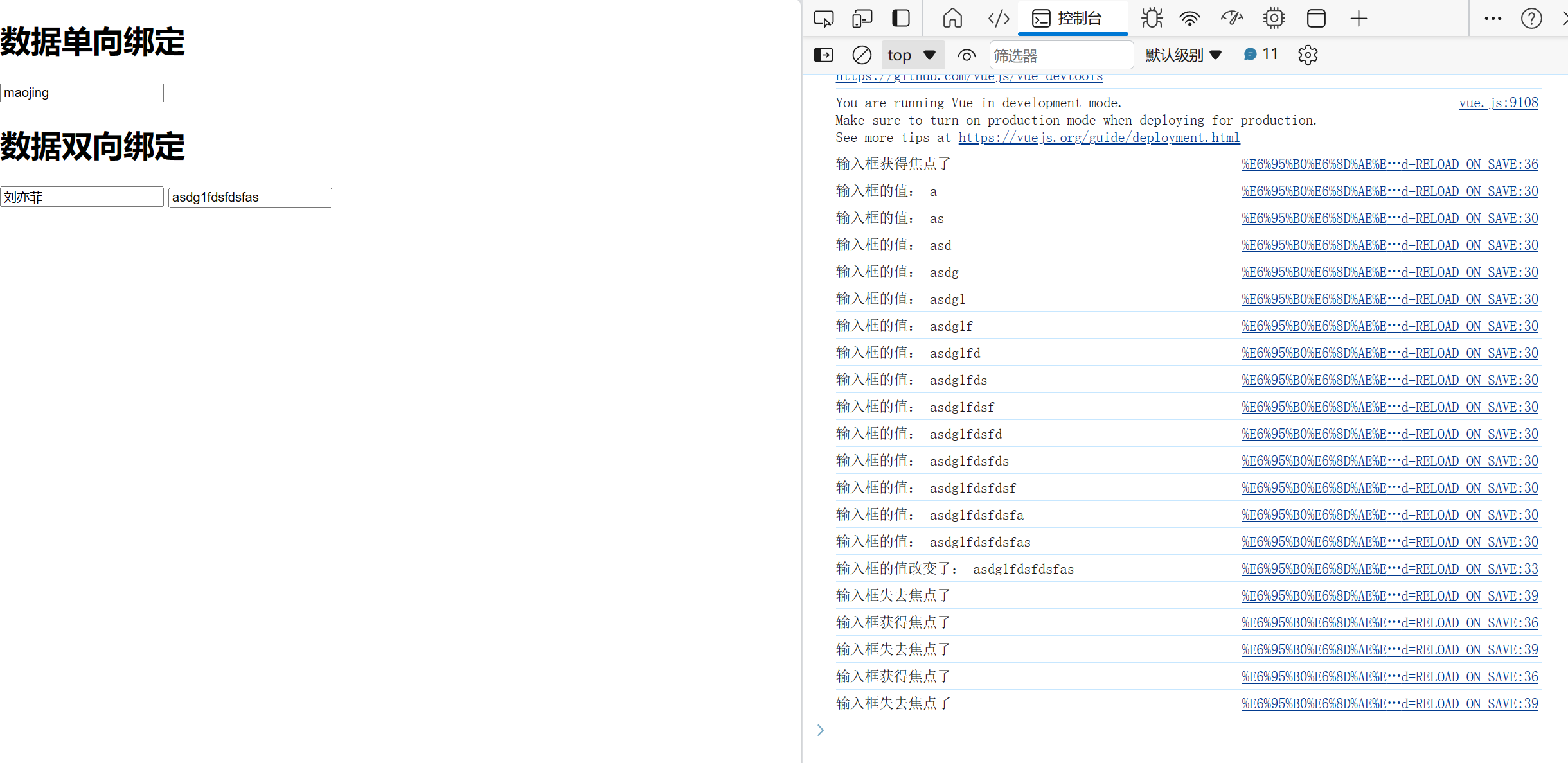
Task: Open the Memory chip icon tab
Action: (x=1274, y=19)
